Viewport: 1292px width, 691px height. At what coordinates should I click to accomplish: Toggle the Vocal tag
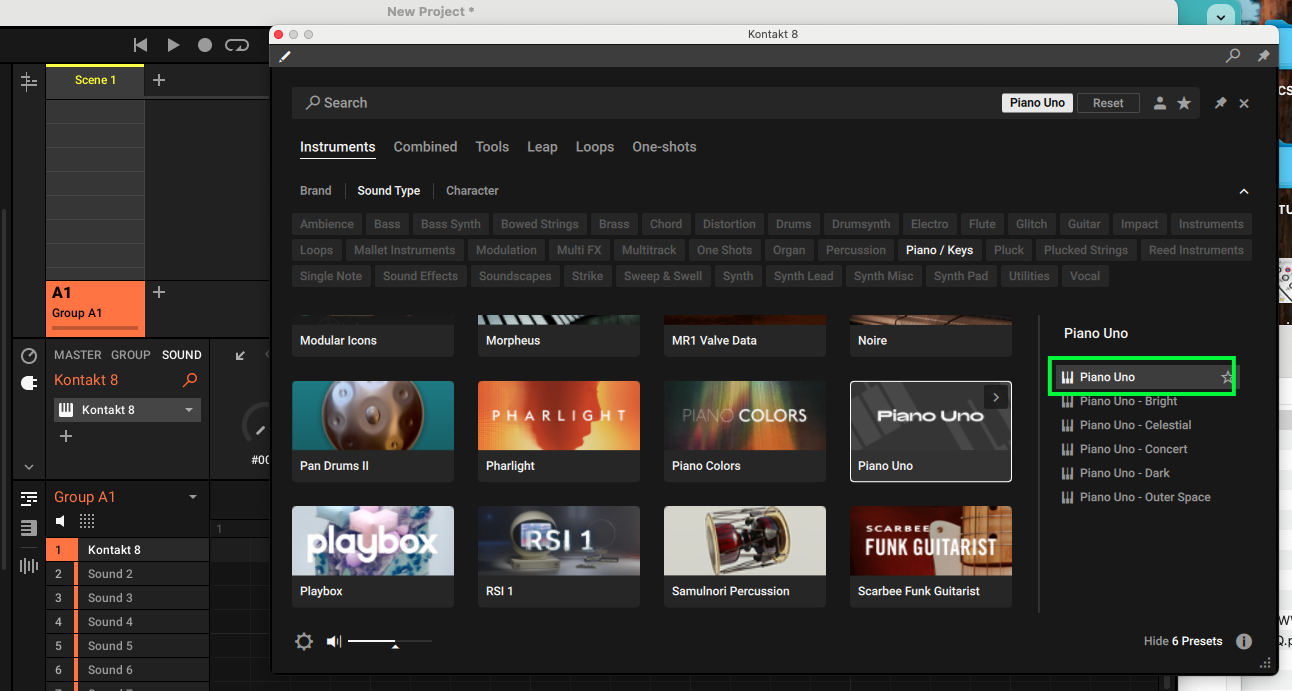click(1085, 276)
